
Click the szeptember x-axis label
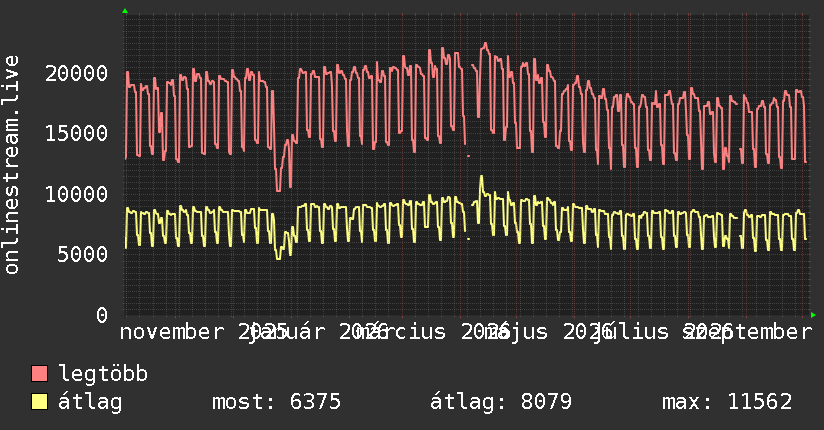[747, 332]
